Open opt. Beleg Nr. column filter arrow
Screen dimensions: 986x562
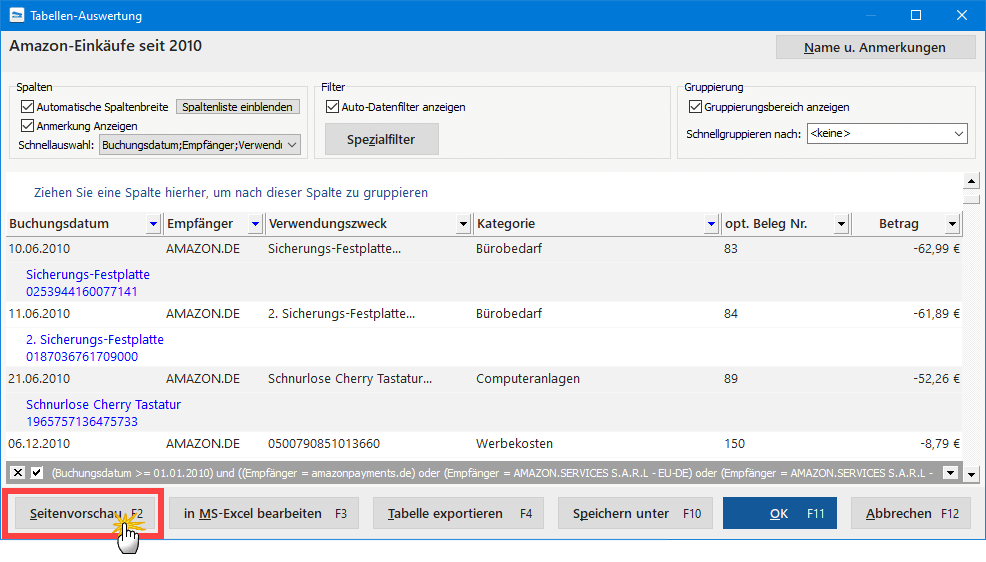[x=841, y=224]
